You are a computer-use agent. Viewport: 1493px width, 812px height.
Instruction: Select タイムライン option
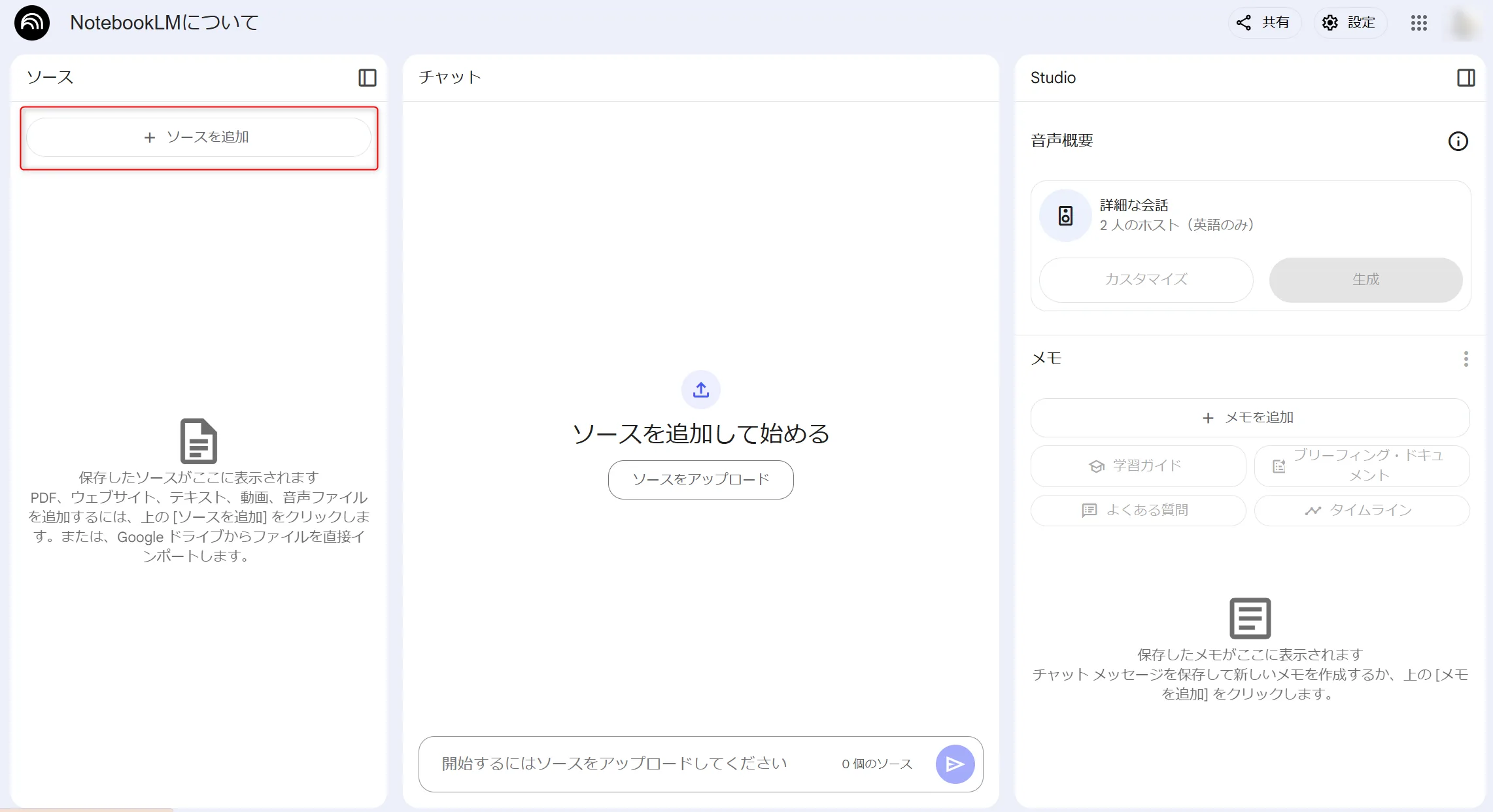point(1362,511)
